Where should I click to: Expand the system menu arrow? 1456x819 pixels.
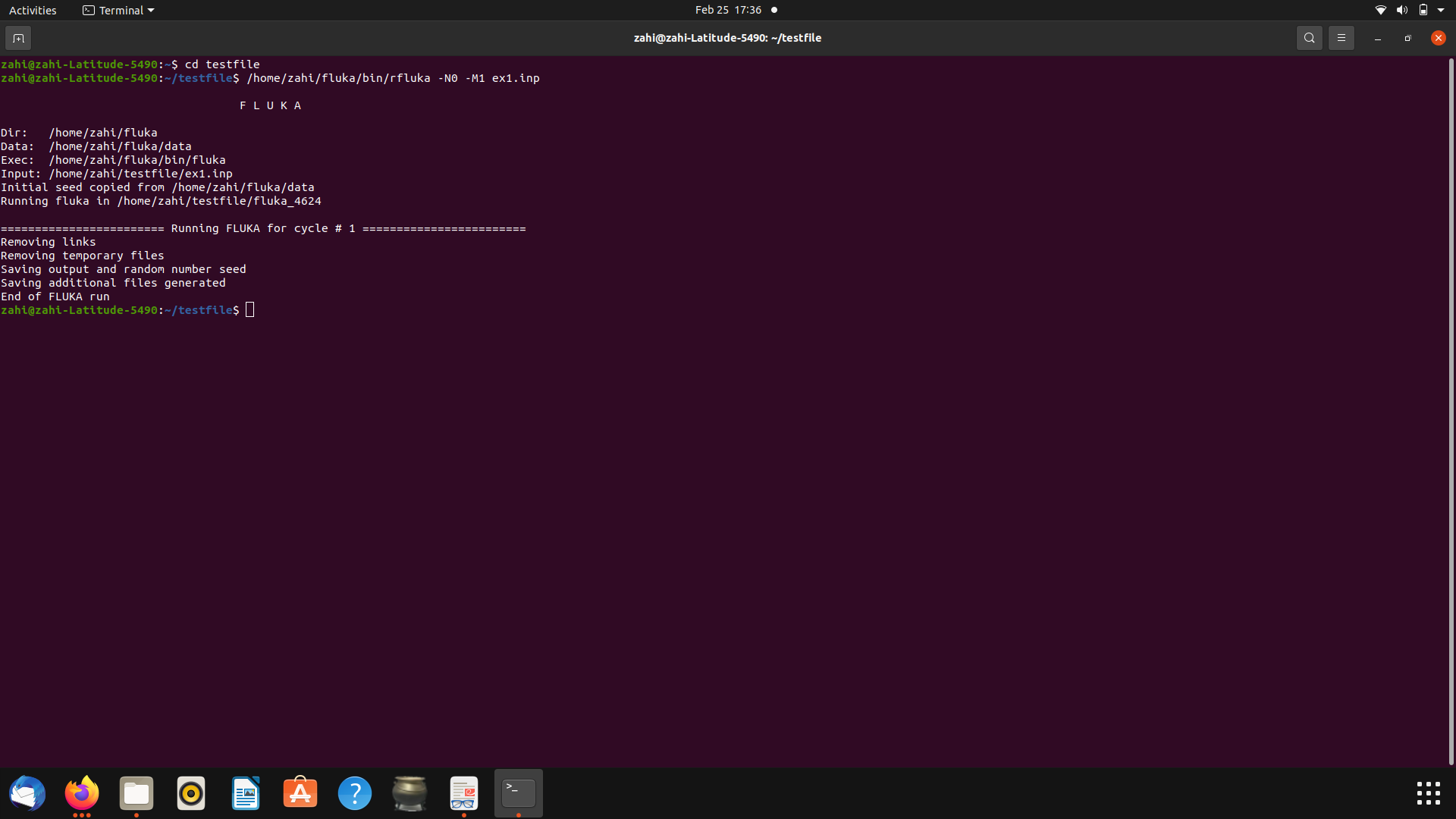(1441, 10)
